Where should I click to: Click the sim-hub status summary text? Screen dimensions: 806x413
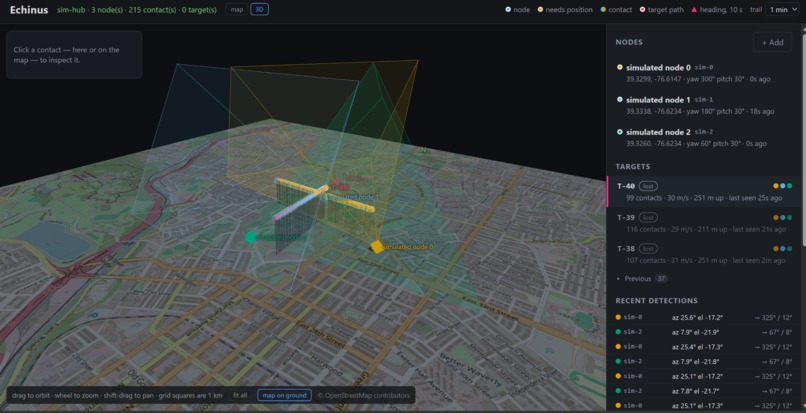[x=137, y=10]
